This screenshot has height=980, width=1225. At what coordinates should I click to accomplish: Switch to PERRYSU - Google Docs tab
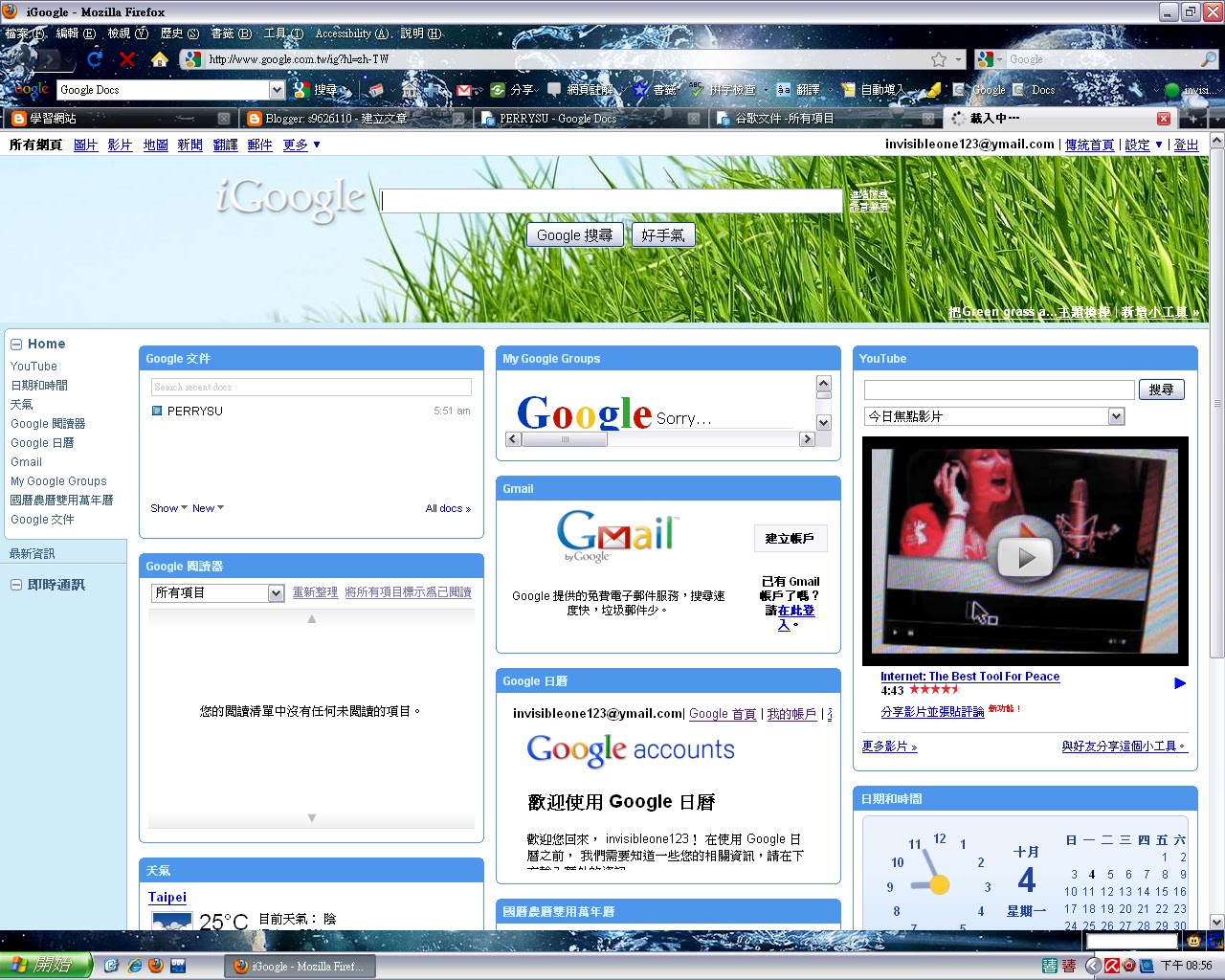click(x=592, y=119)
